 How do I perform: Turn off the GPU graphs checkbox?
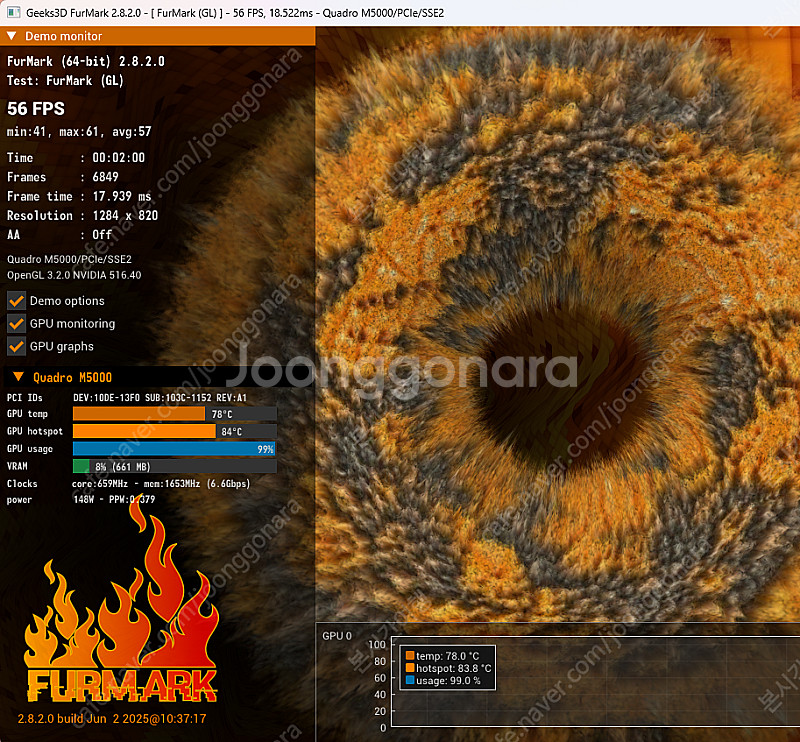[16, 347]
